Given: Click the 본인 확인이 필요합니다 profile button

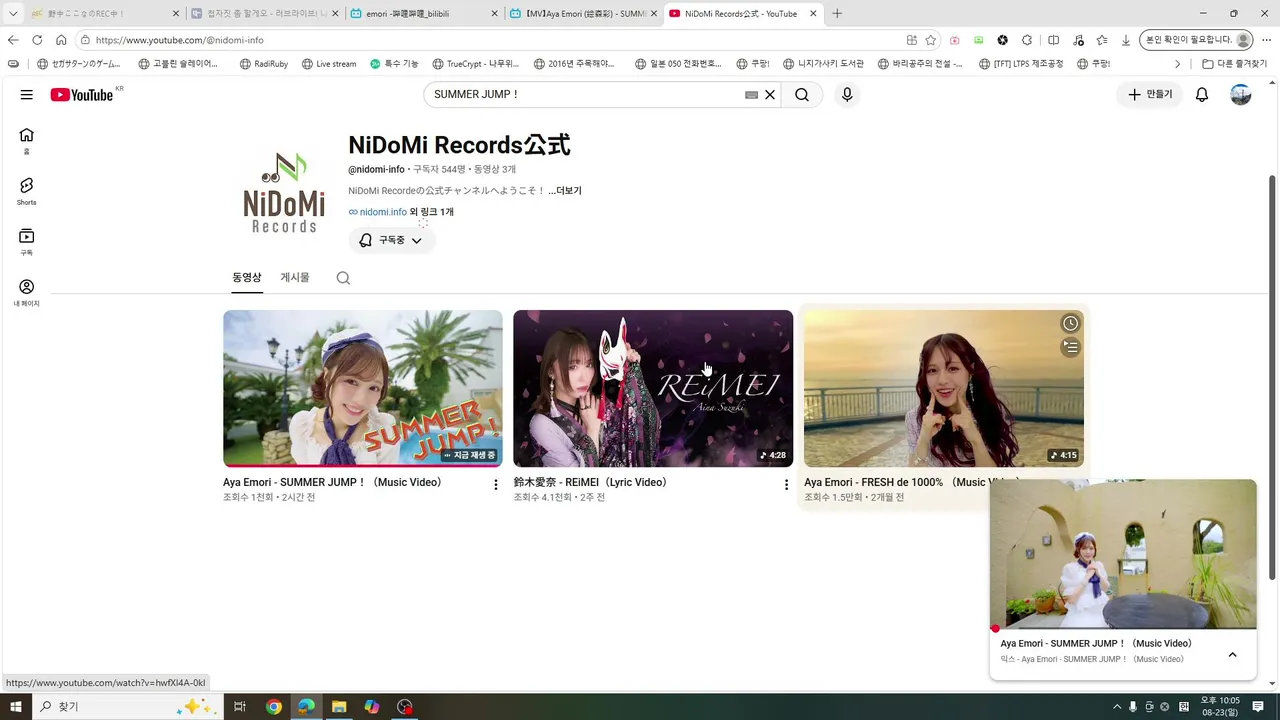Looking at the screenshot, I should click(1196, 40).
